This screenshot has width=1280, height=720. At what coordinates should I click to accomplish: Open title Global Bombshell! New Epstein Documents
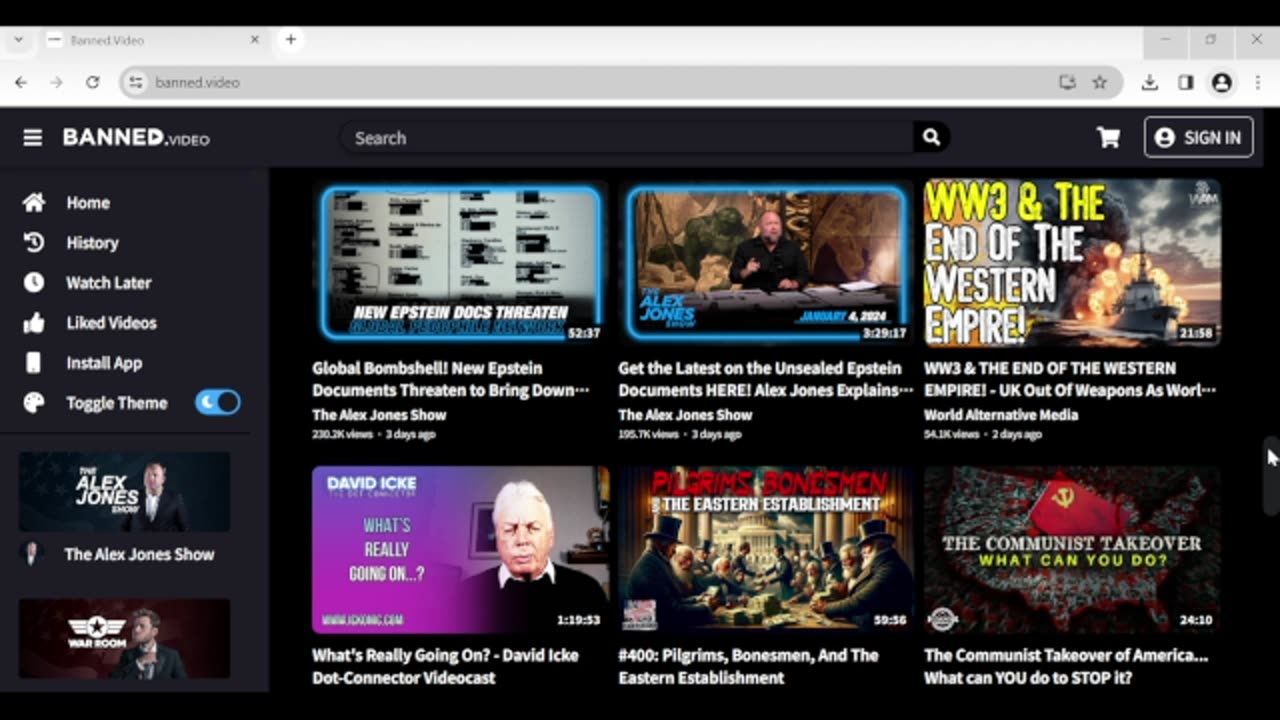click(450, 379)
